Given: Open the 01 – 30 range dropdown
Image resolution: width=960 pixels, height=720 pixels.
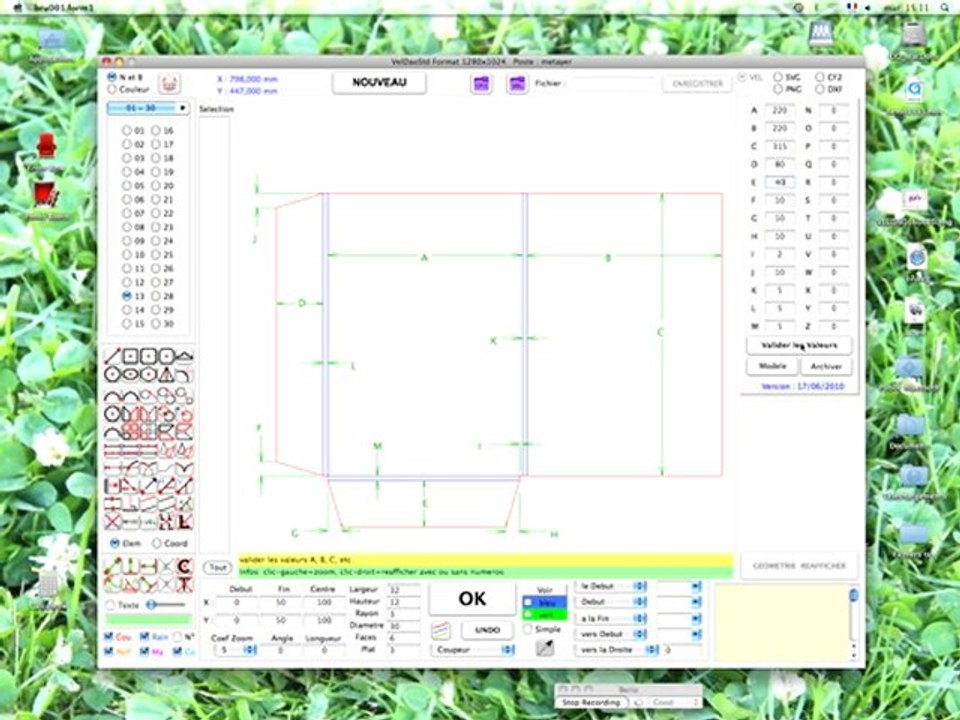Looking at the screenshot, I should click(x=148, y=108).
